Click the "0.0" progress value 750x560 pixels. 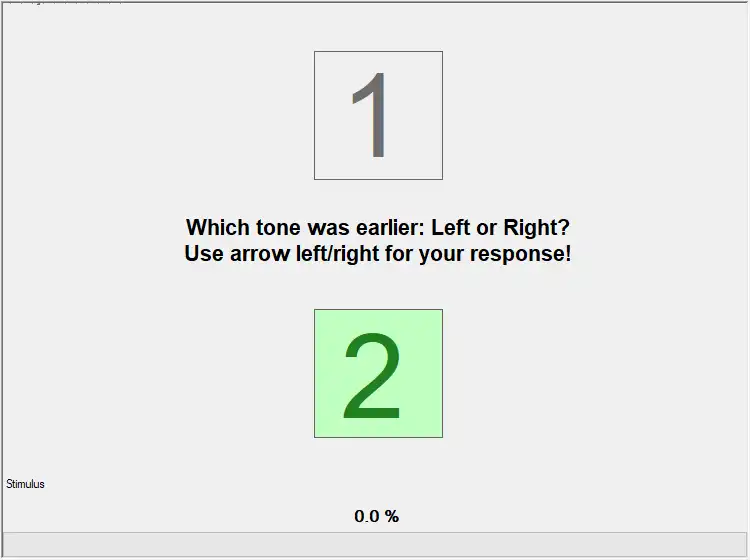pos(367,517)
